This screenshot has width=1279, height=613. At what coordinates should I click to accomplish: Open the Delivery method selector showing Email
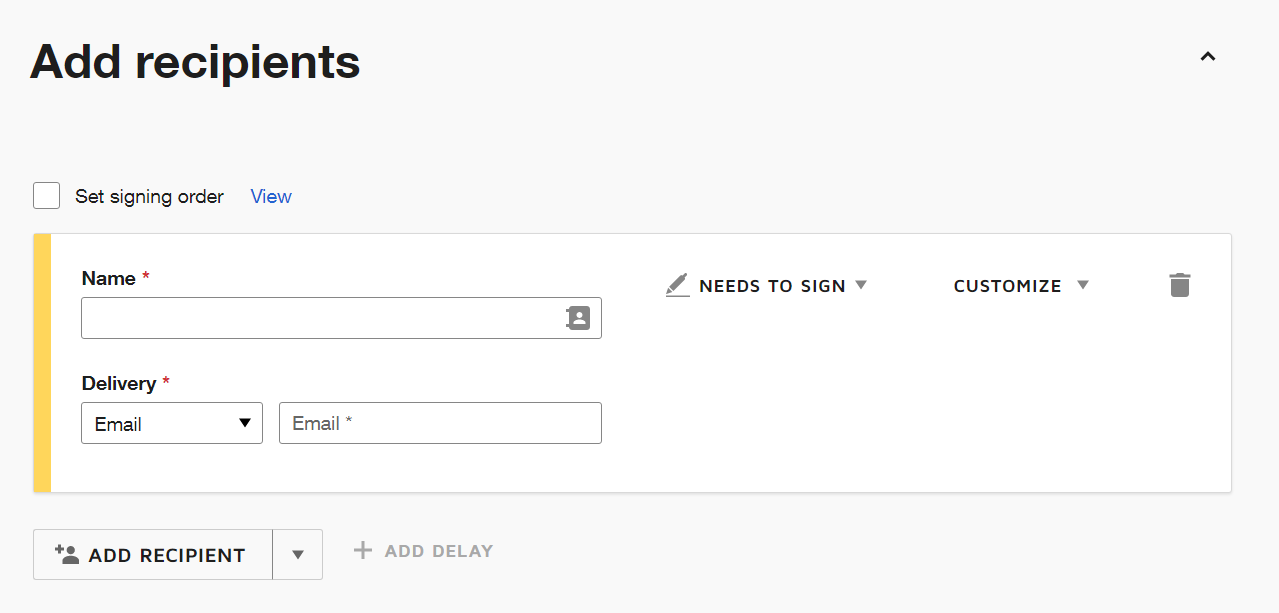(x=171, y=423)
